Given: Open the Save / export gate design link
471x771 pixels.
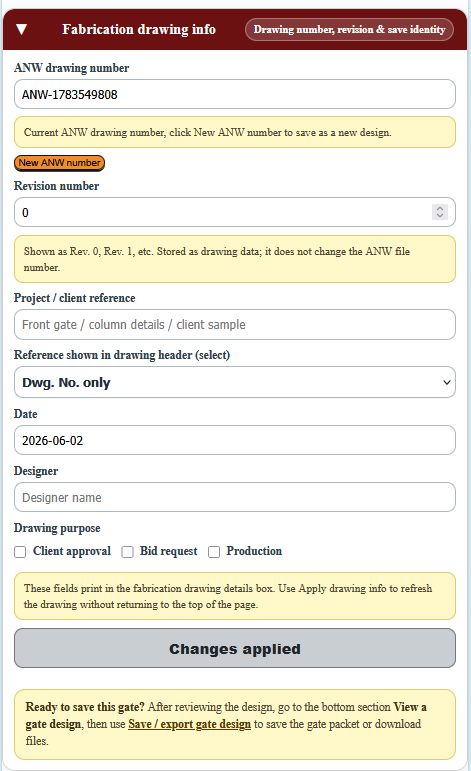Looking at the screenshot, I should 189,724.
